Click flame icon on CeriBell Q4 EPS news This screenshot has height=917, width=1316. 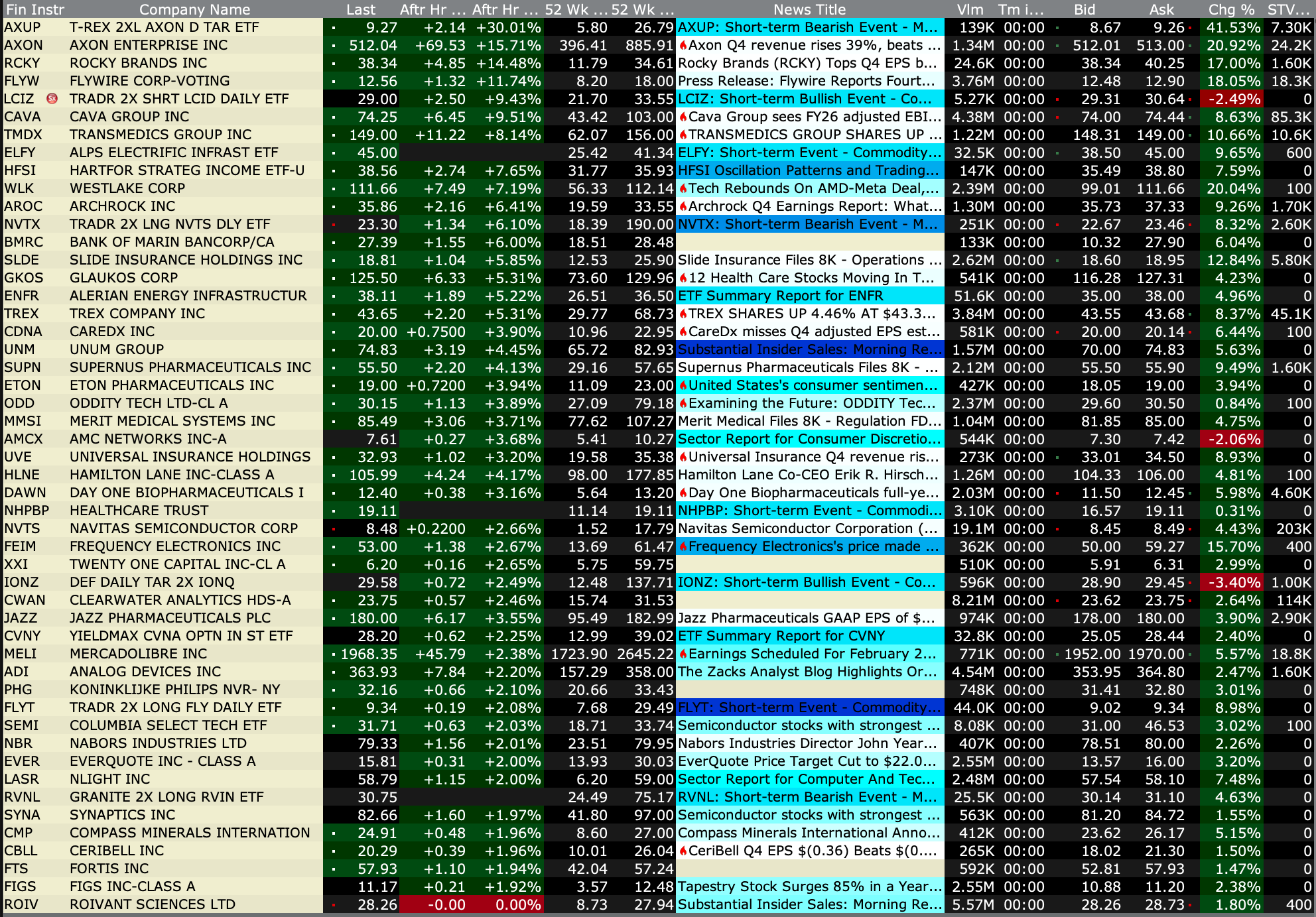pos(683,851)
